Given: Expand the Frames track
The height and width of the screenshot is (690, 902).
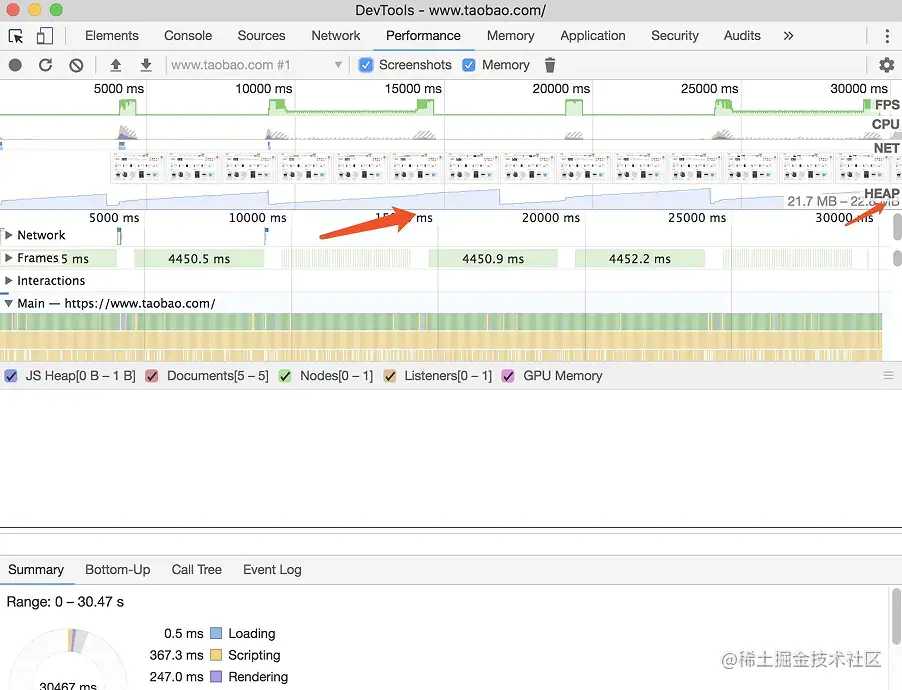Looking at the screenshot, I should click(x=9, y=258).
